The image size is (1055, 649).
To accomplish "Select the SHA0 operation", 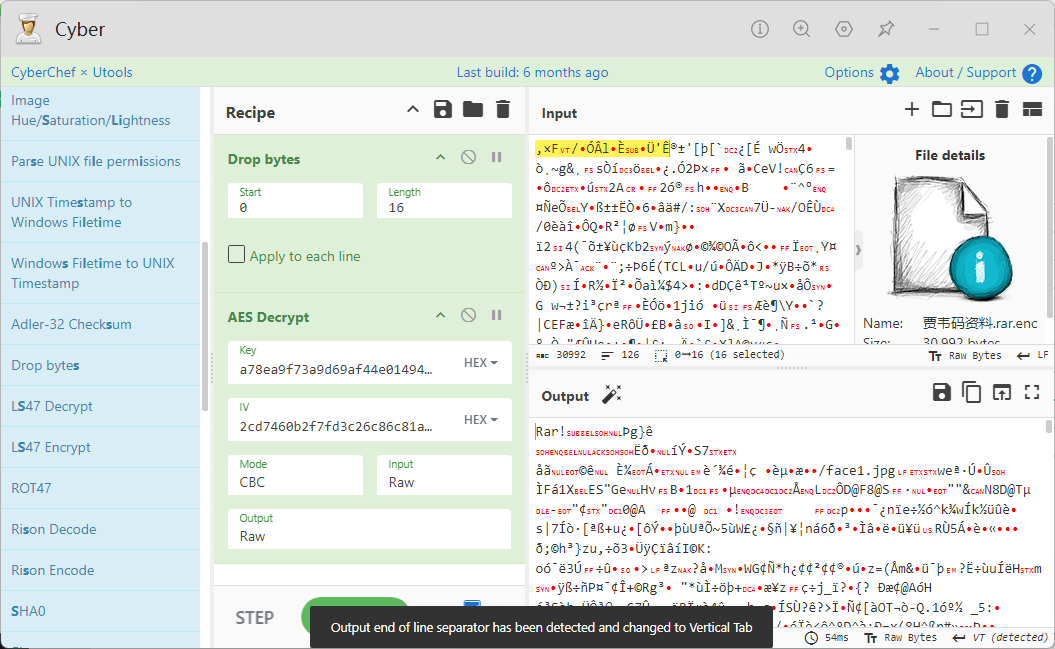I will click(100, 611).
